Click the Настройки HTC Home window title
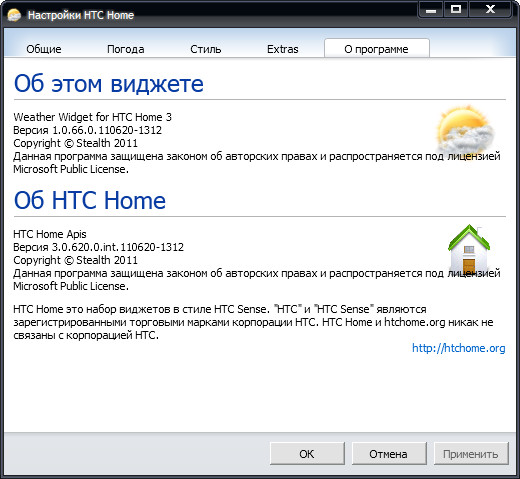This screenshot has width=520, height=479. pos(81,15)
